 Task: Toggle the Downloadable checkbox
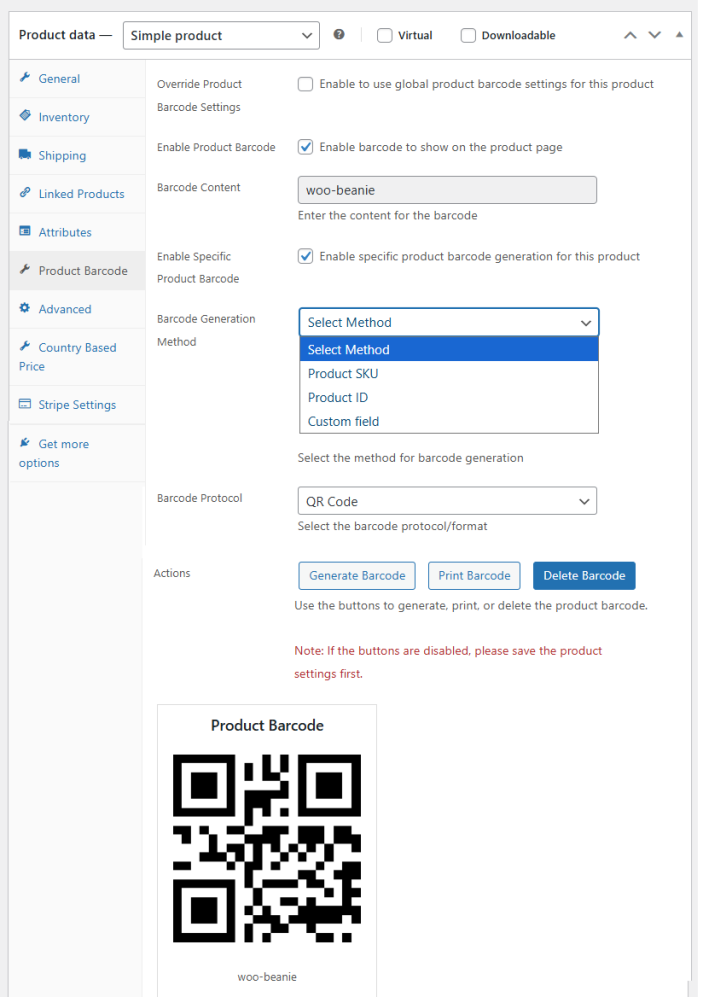[x=468, y=36]
